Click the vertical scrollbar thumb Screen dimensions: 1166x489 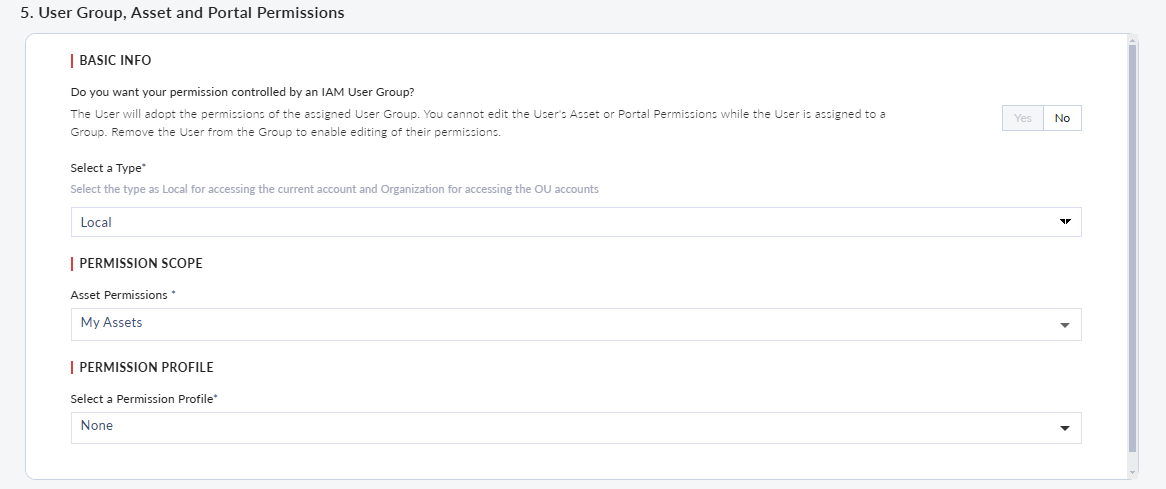[1132, 250]
